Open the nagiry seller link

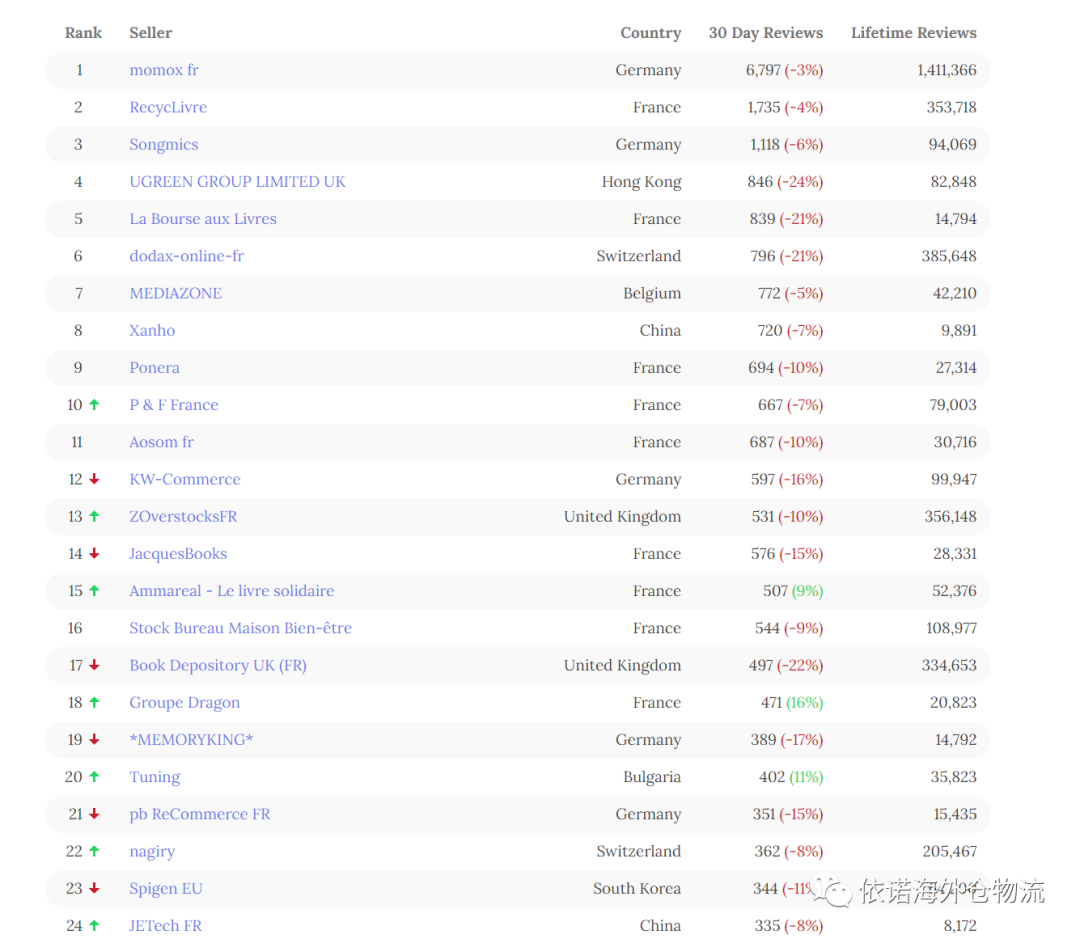tap(152, 852)
